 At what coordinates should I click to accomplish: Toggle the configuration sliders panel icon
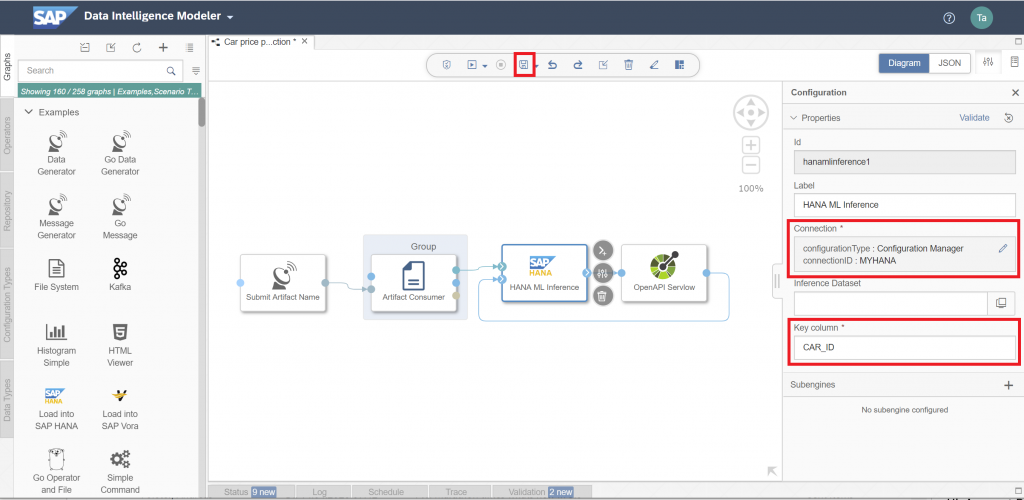pos(988,62)
